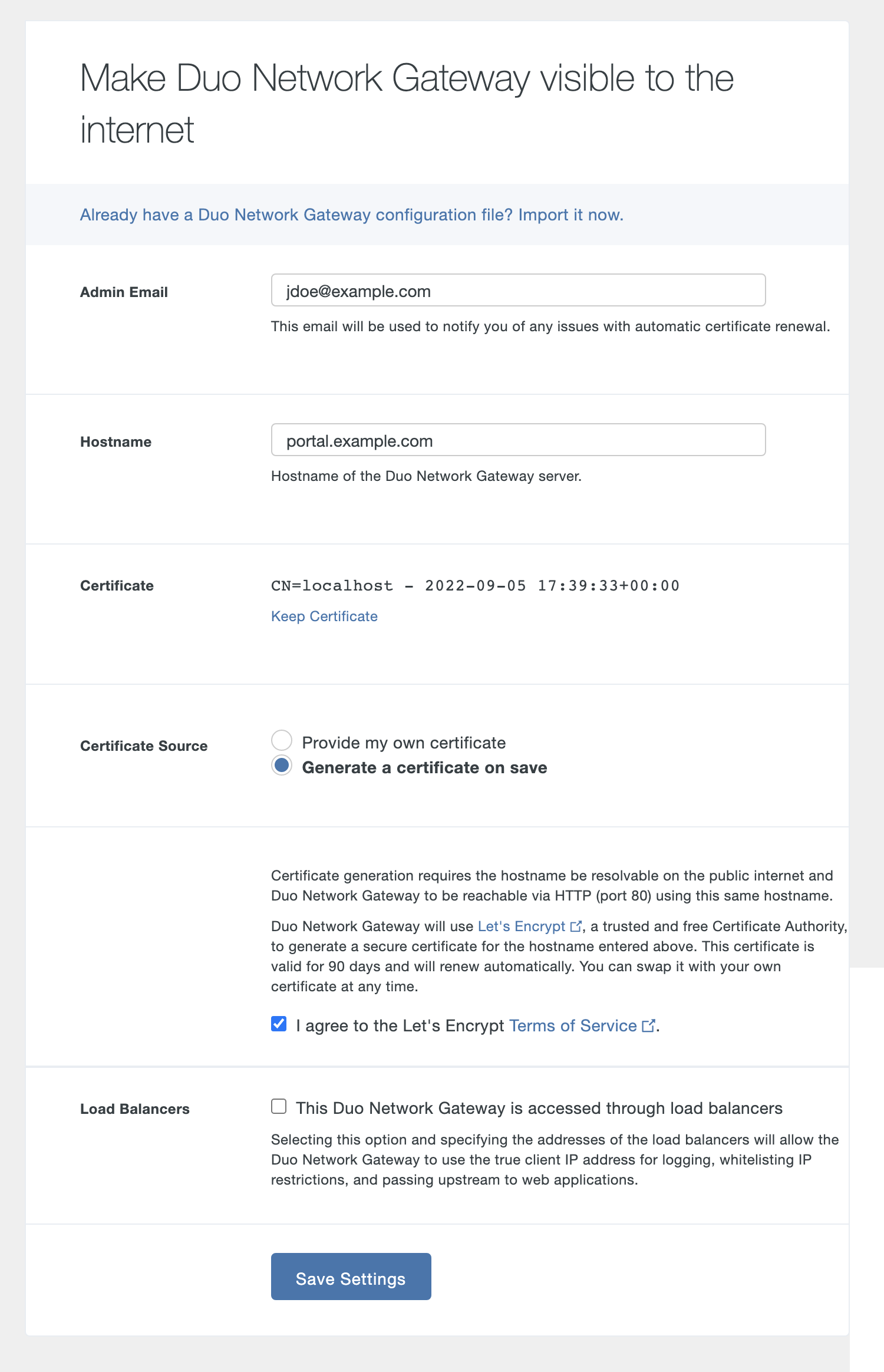
Task: Click the Certificate Source label
Action: pyautogui.click(x=143, y=746)
